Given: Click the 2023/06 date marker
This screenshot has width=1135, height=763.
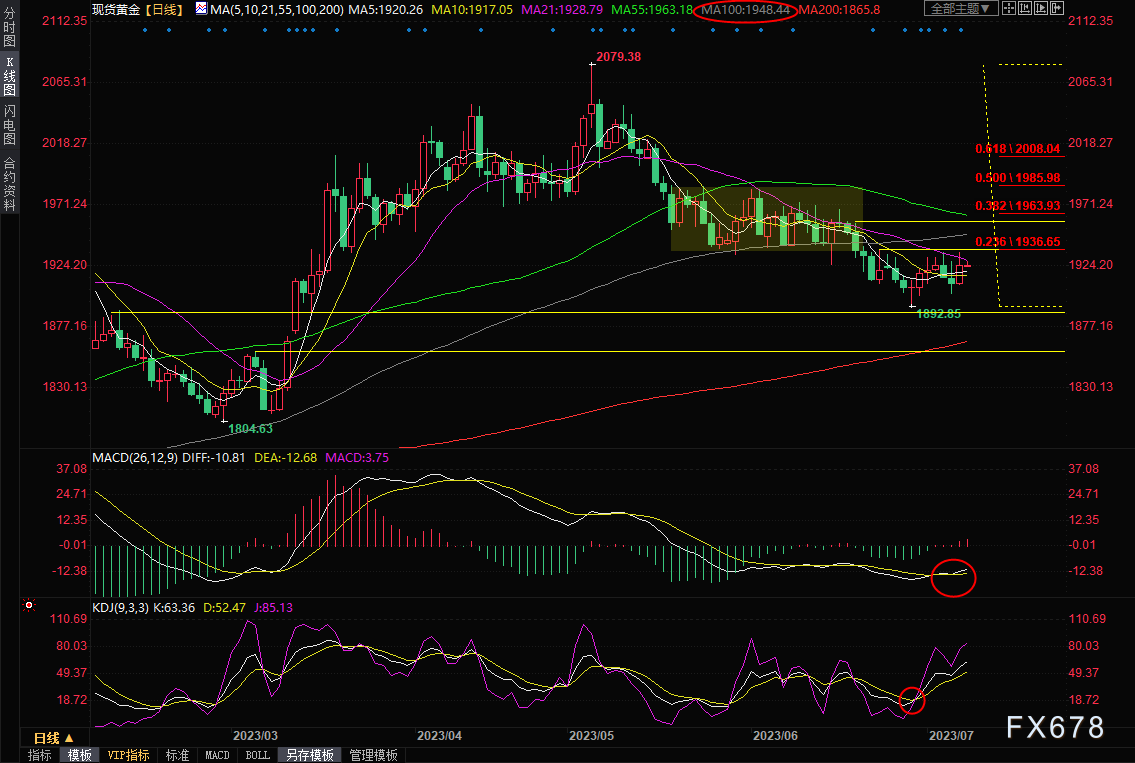Looking at the screenshot, I should (775, 735).
